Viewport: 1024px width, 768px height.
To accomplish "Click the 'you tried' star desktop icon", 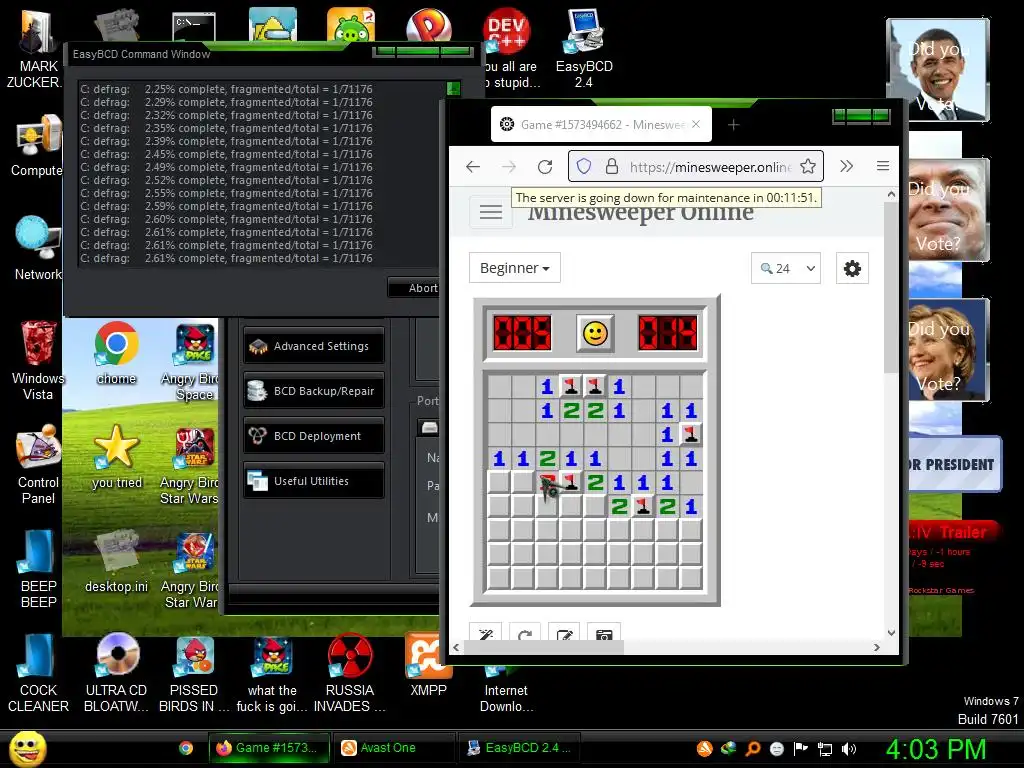I will coord(116,456).
